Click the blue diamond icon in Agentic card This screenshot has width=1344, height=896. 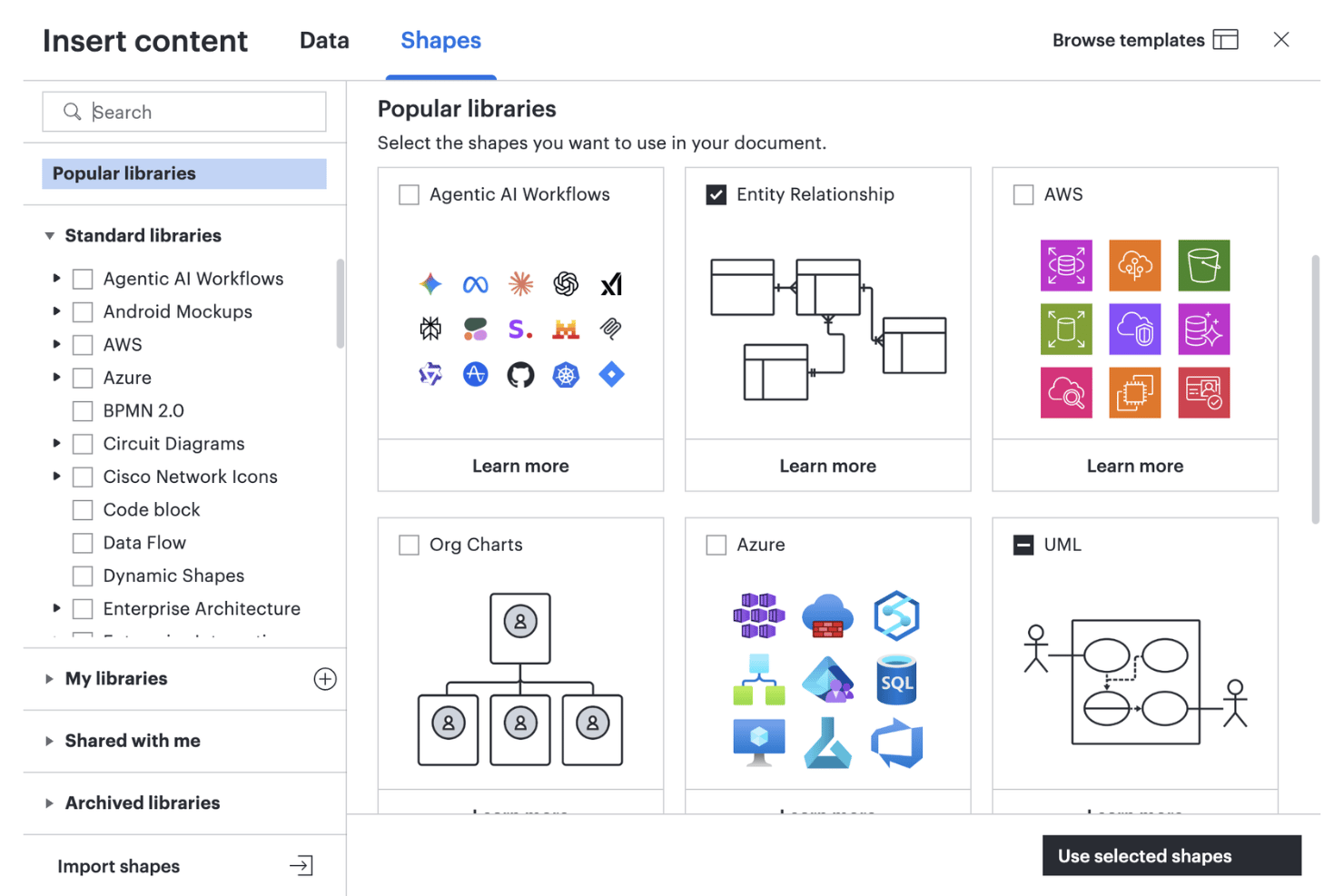click(611, 374)
